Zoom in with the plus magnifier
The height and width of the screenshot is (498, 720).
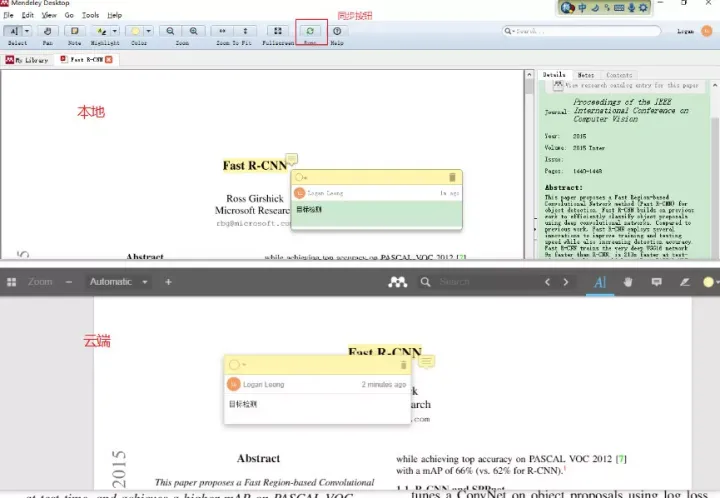pos(193,31)
